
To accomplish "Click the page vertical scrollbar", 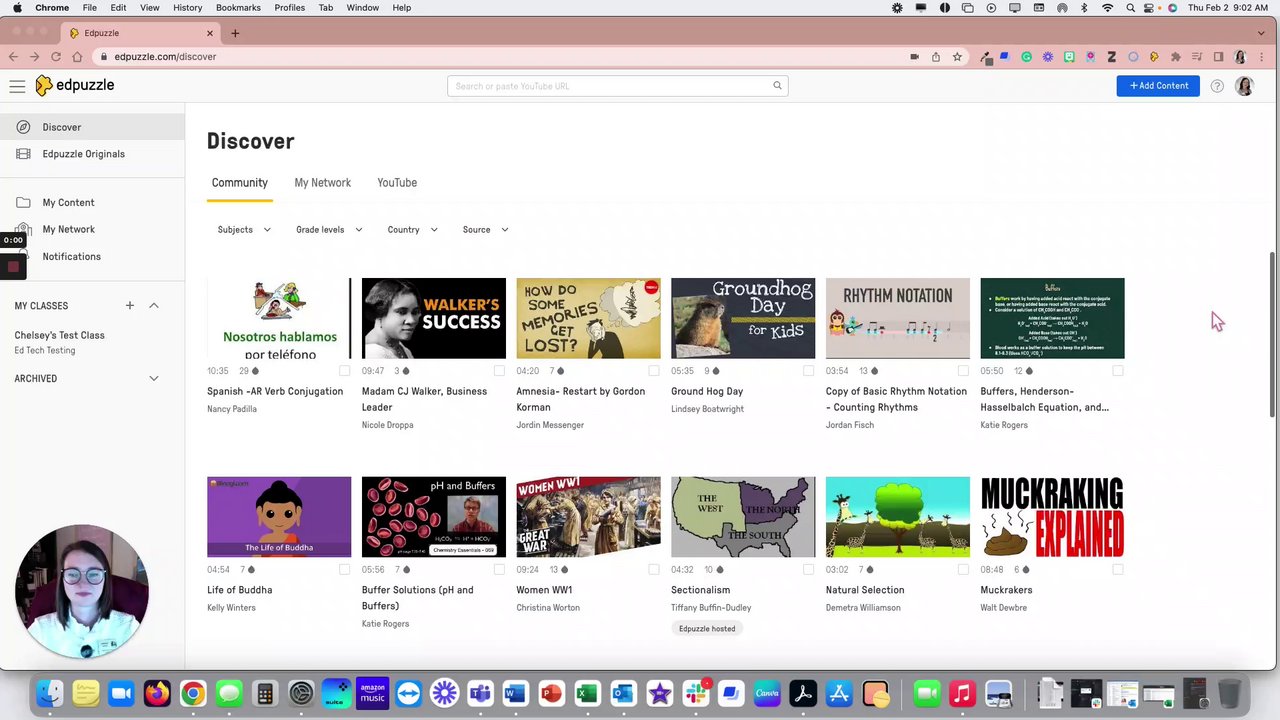I will (x=1272, y=335).
